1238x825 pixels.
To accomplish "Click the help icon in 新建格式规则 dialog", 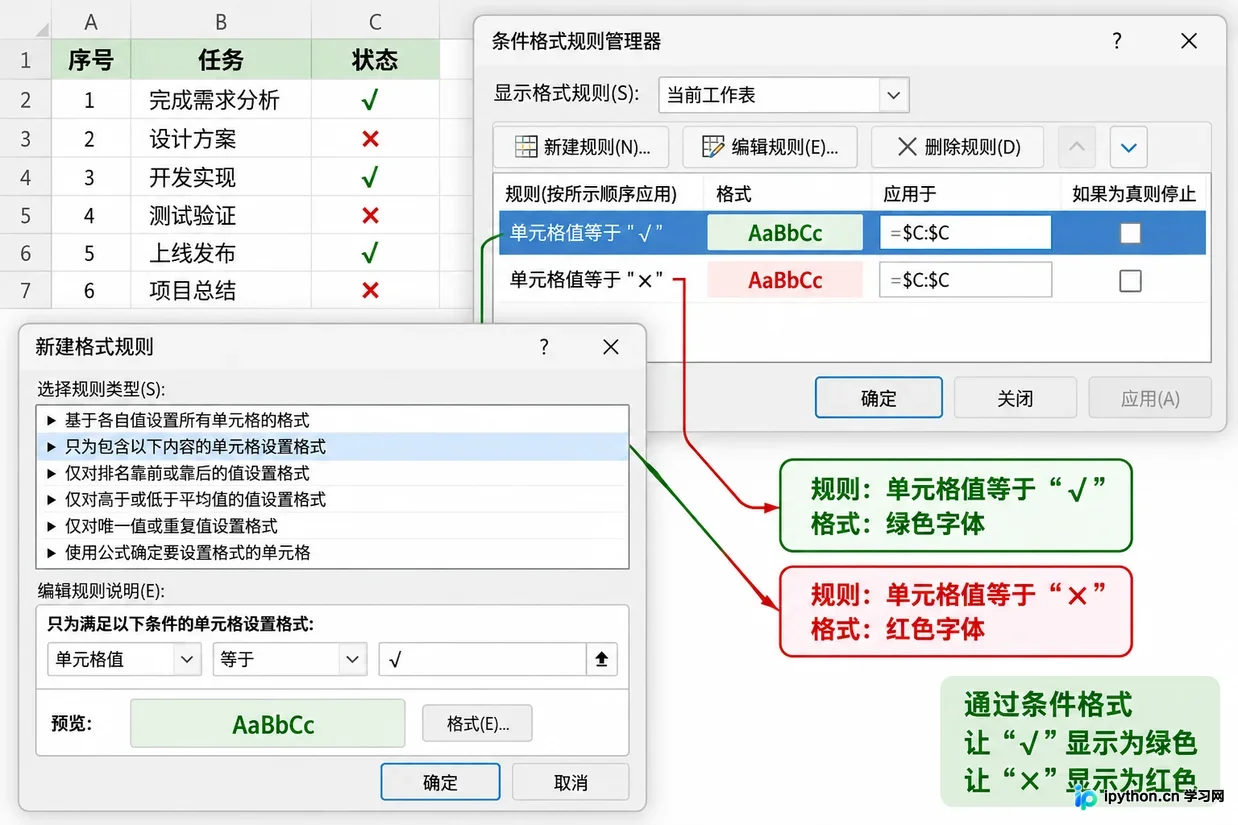I will (x=544, y=347).
